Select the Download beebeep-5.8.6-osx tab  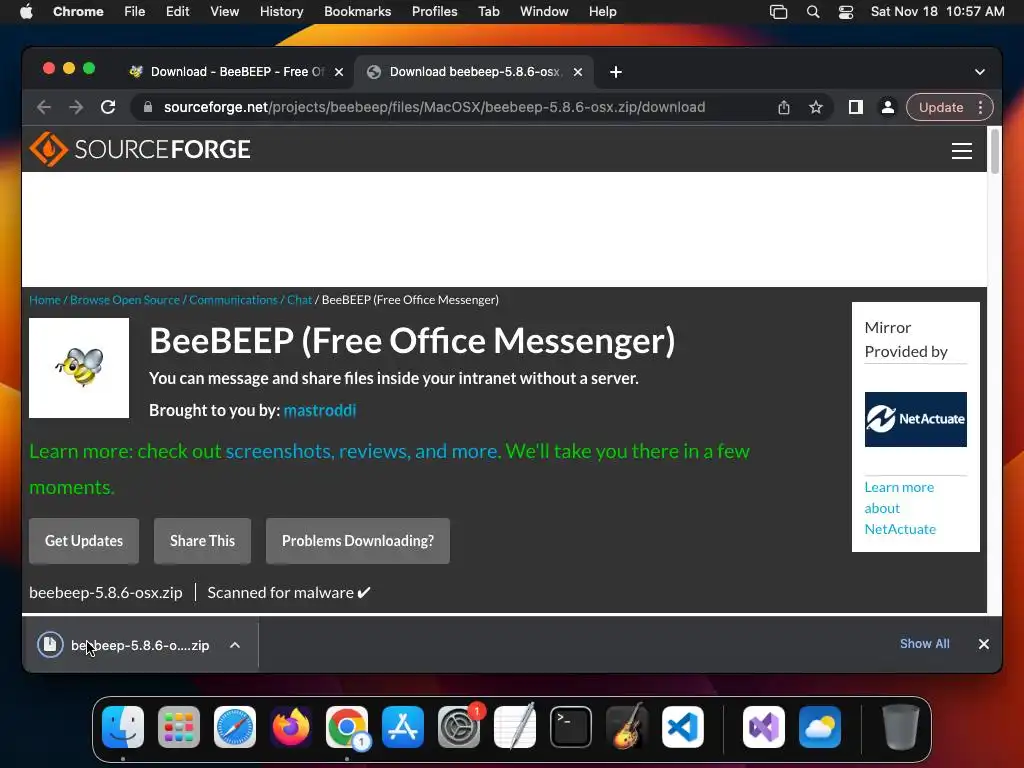[x=473, y=72]
